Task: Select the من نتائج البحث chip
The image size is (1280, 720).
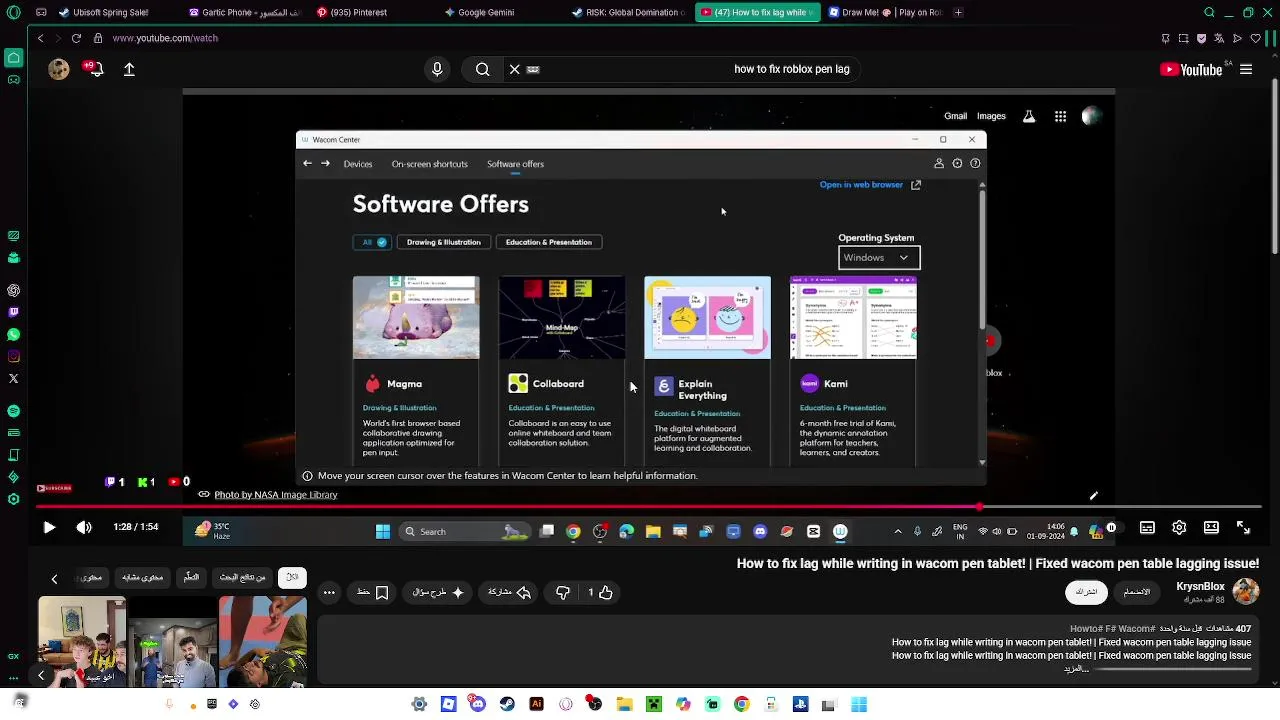Action: tap(242, 578)
